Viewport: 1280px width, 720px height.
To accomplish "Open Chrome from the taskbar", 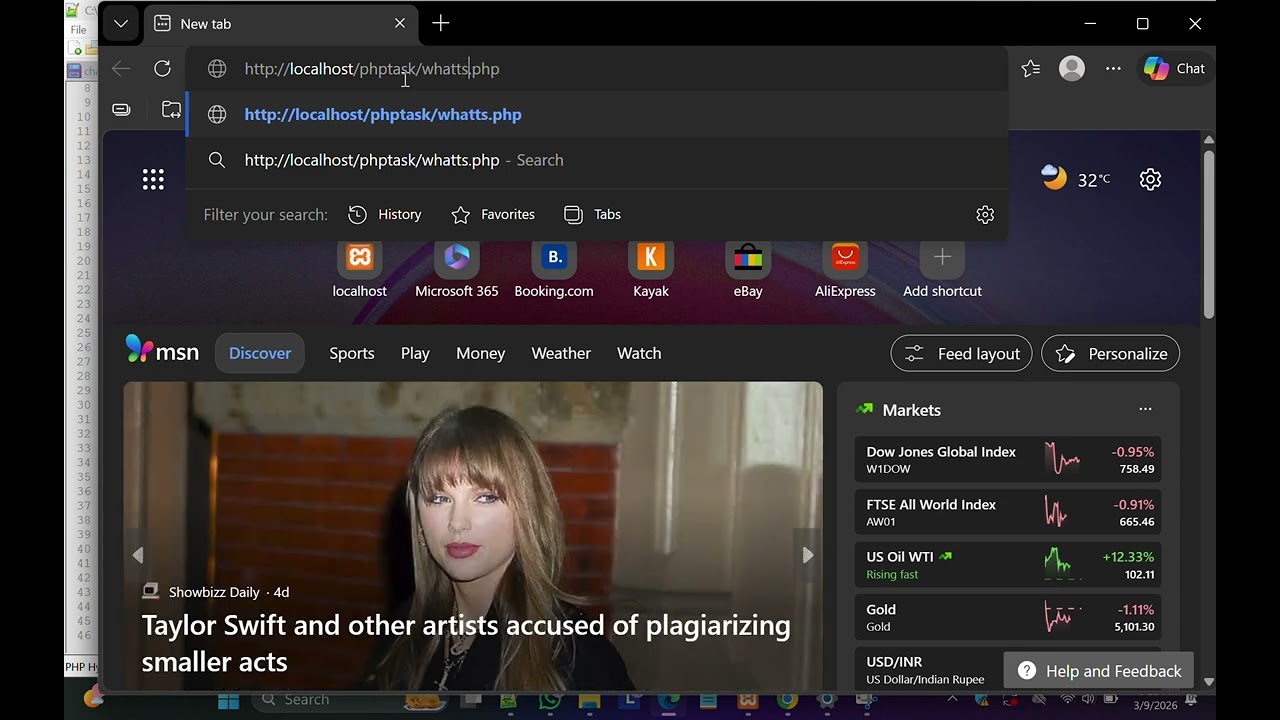I will coord(788,701).
